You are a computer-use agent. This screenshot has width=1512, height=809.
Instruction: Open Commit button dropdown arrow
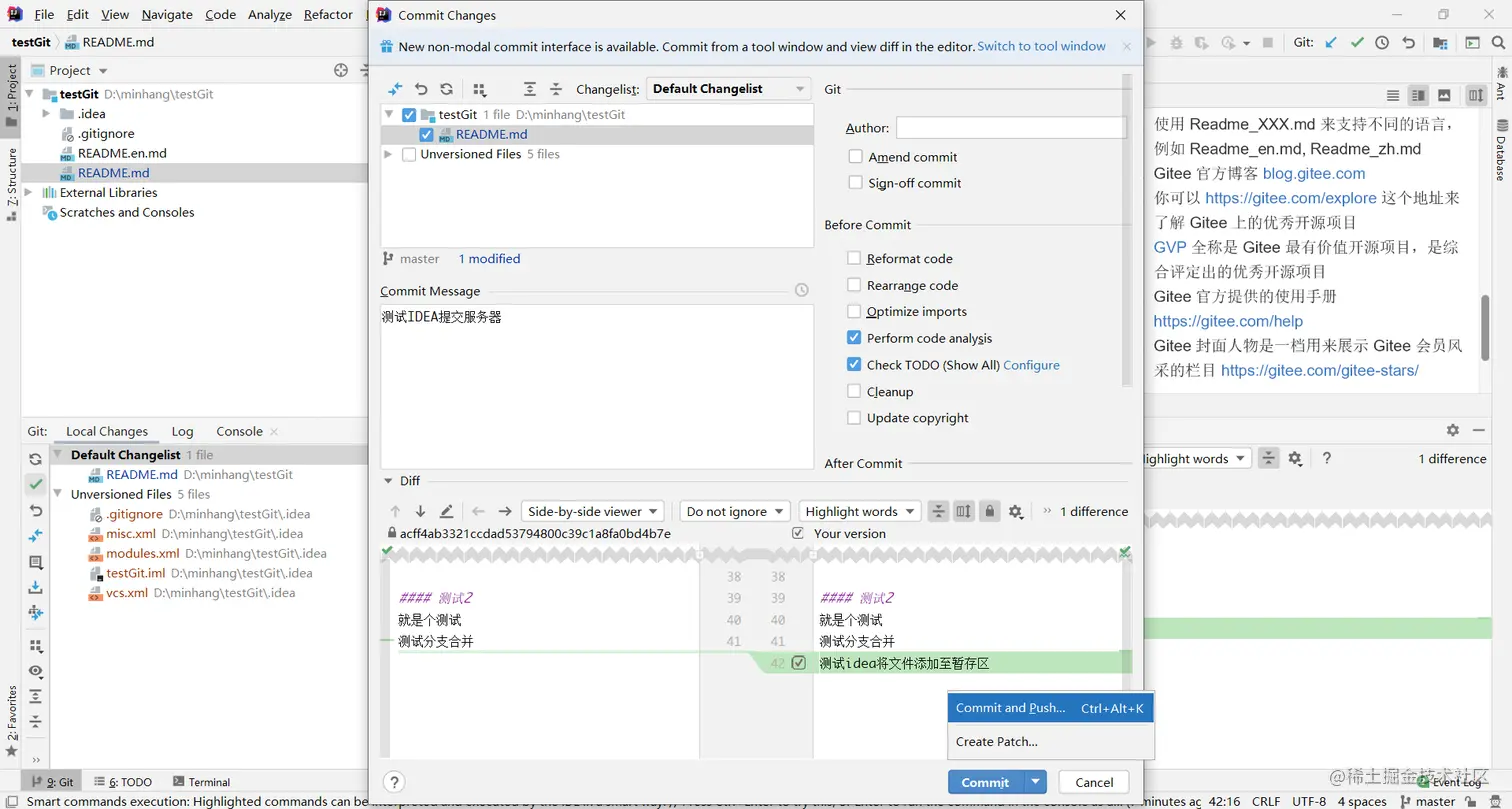coord(1036,782)
